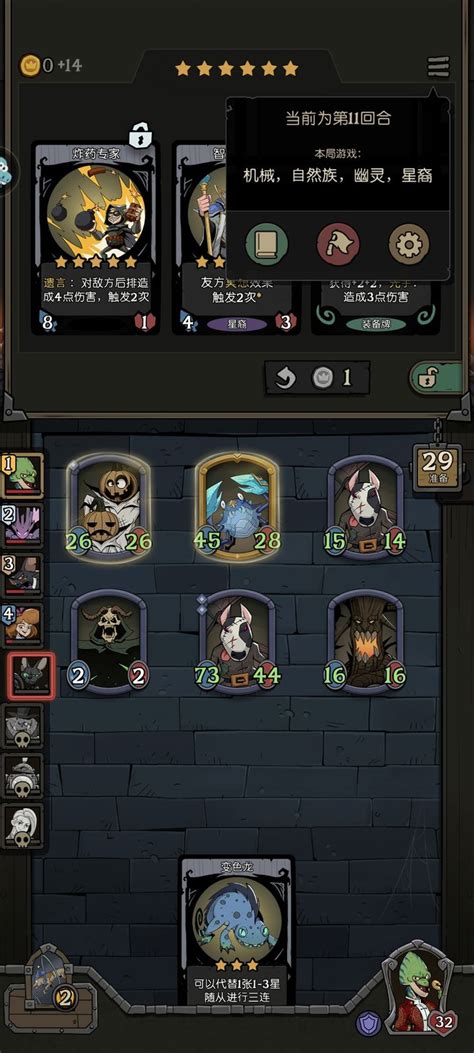Refresh the shop for 1 coin
Image resolution: width=474 pixels, height=1053 pixels.
click(x=318, y=377)
